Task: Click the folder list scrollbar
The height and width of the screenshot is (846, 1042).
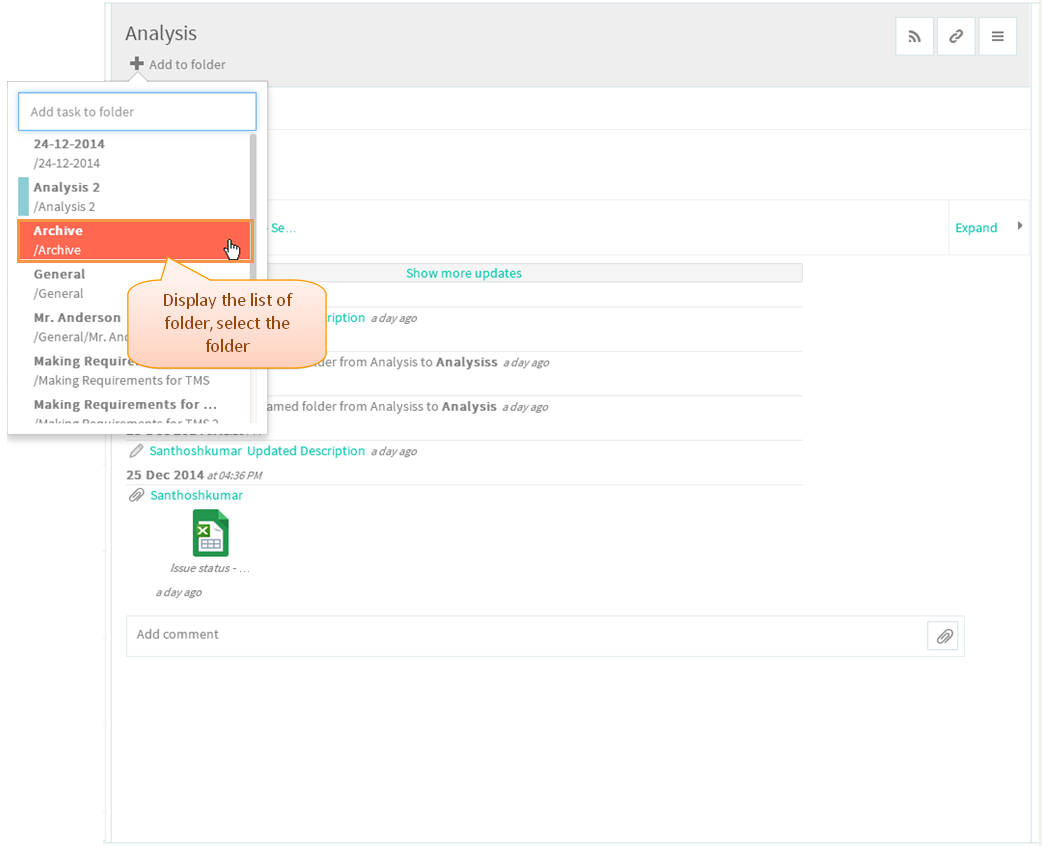Action: pos(253,206)
